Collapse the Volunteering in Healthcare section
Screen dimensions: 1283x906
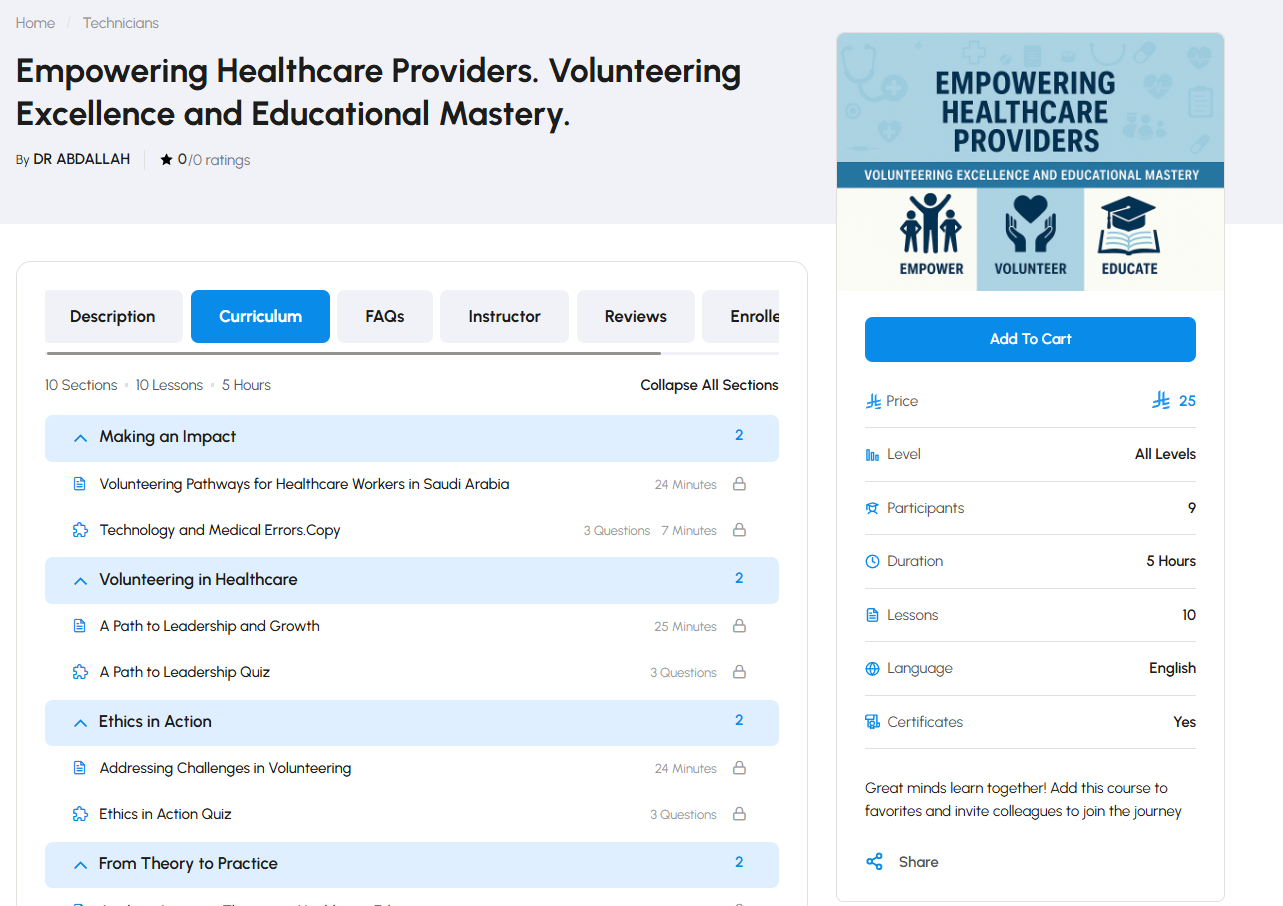[80, 580]
